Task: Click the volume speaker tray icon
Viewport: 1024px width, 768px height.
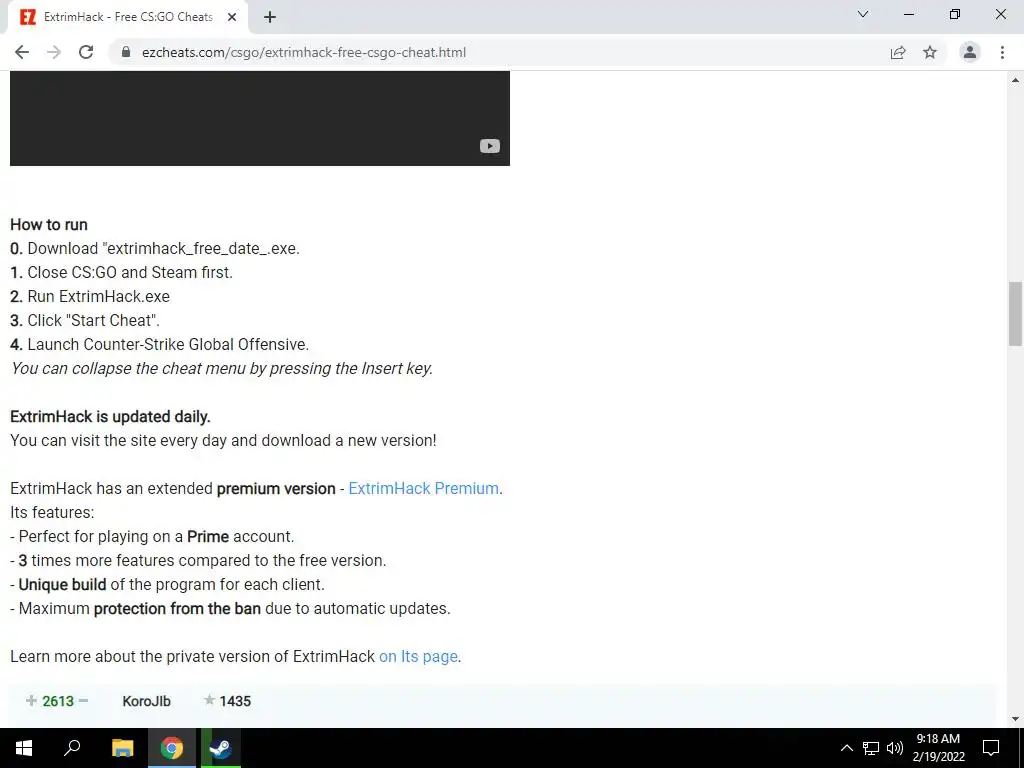Action: pyautogui.click(x=894, y=748)
